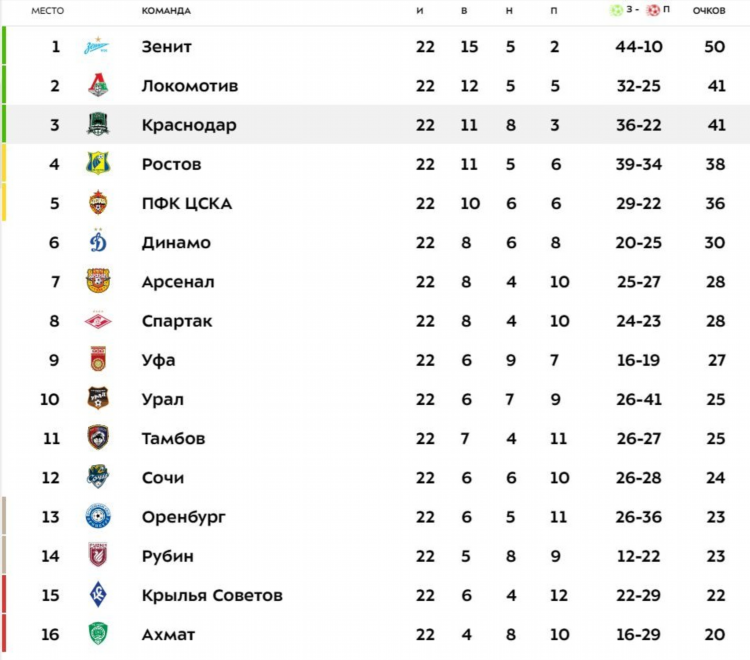Click the Krylia Sovetov emblem

[x=98, y=594]
